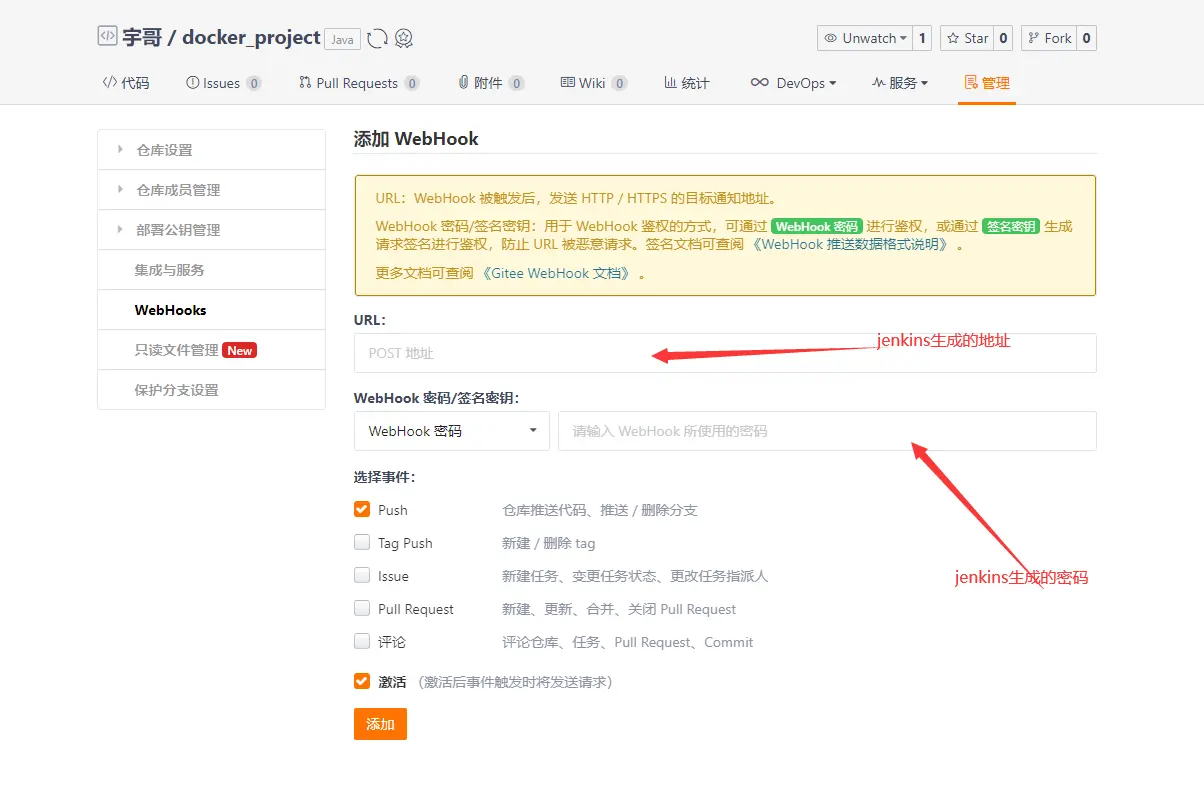Click the Star count 0
This screenshot has height=810, width=1204.
coord(1003,38)
